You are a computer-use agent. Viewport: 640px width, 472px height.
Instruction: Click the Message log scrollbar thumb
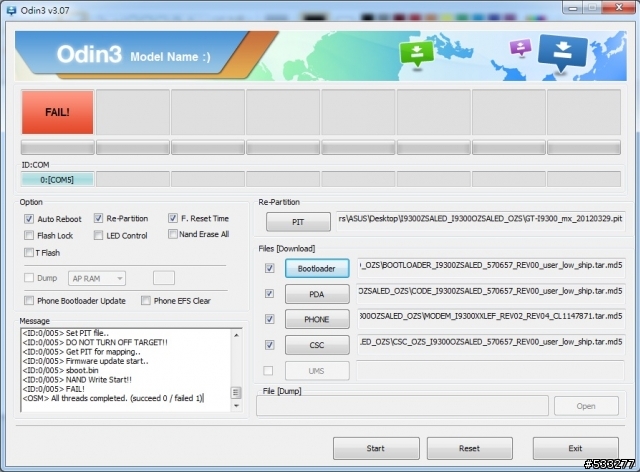coord(236,392)
